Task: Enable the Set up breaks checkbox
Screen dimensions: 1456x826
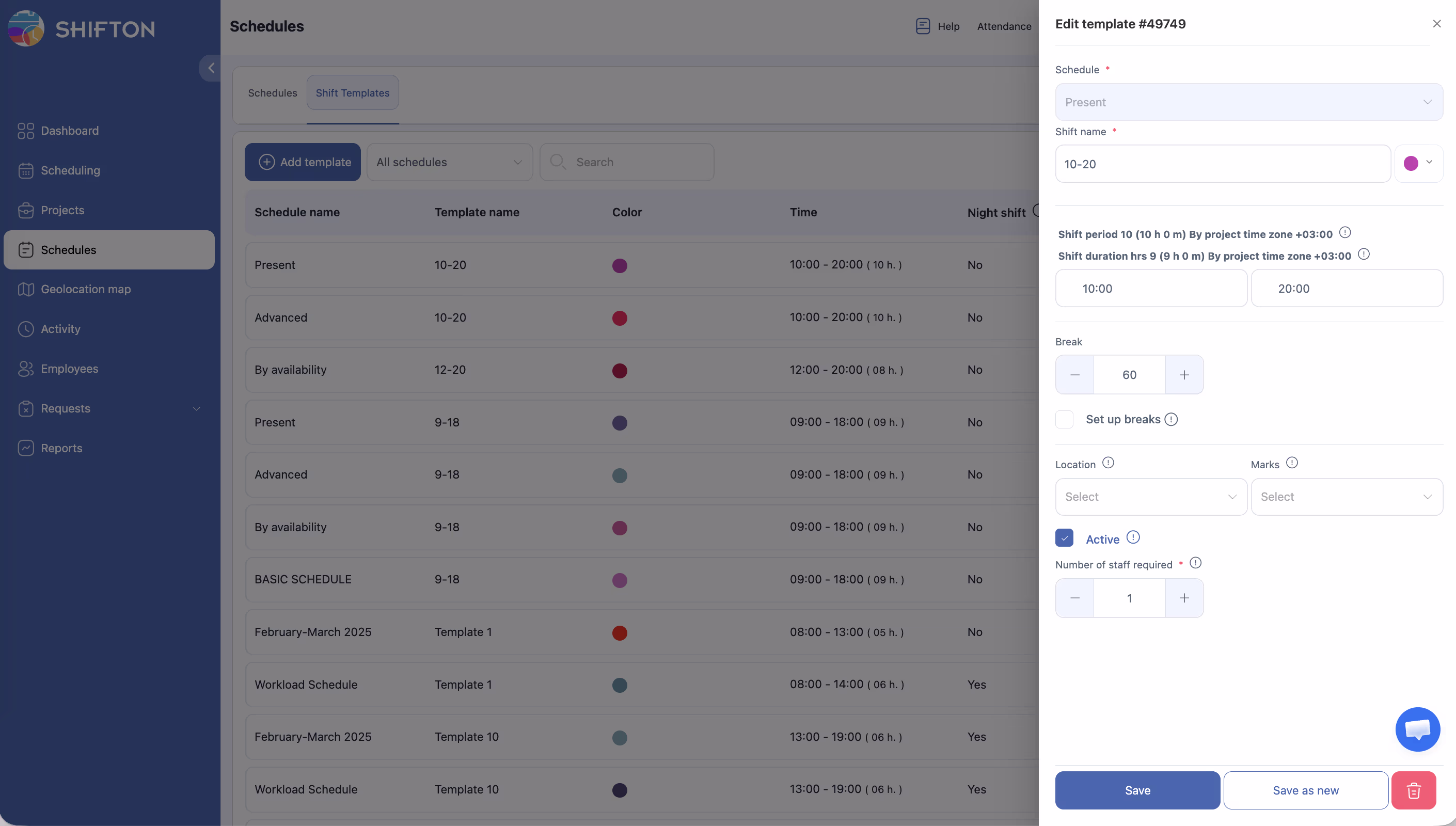Action: 1064,419
